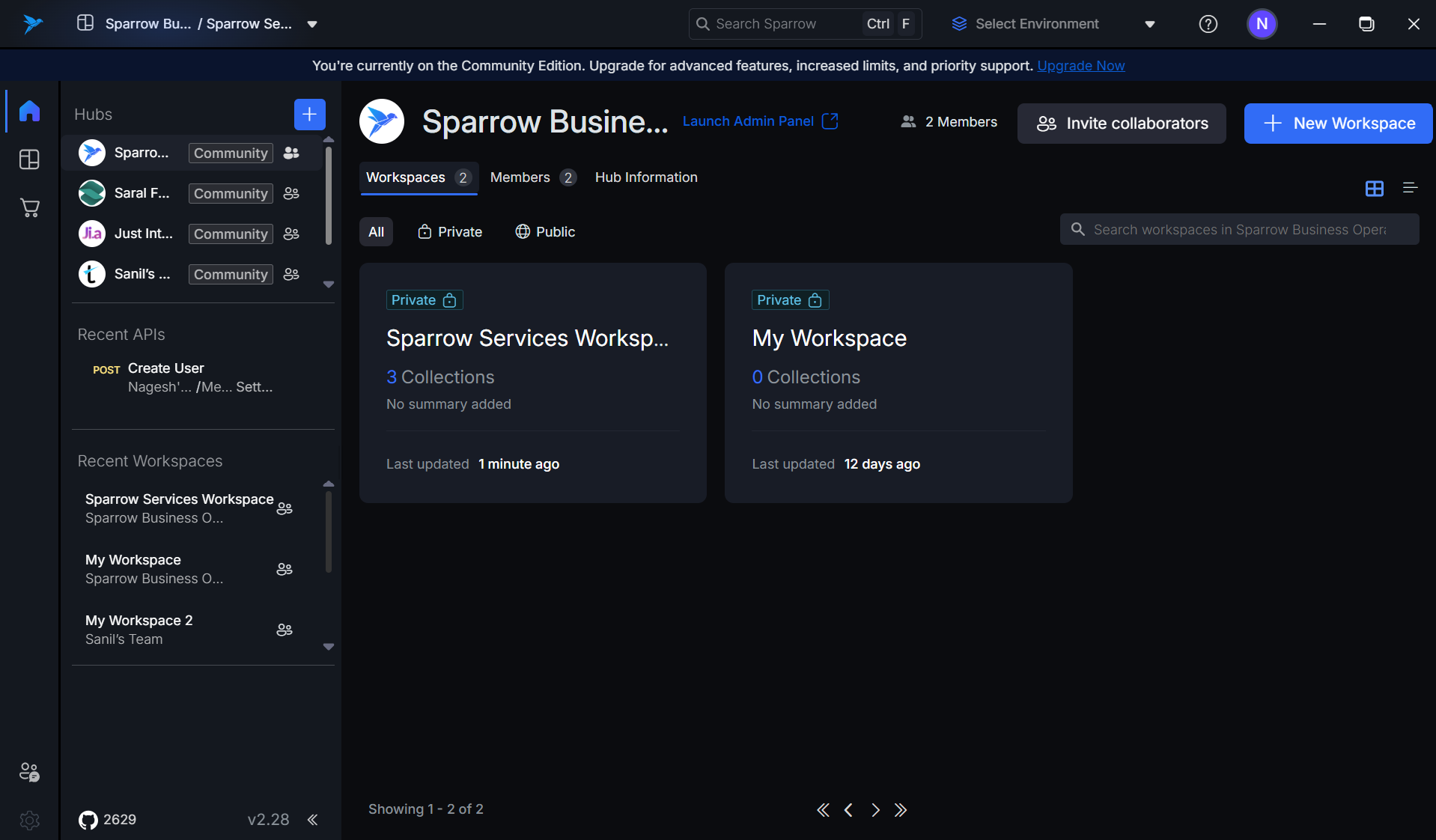Click the members icon on Just Int... hub row

coord(291,234)
